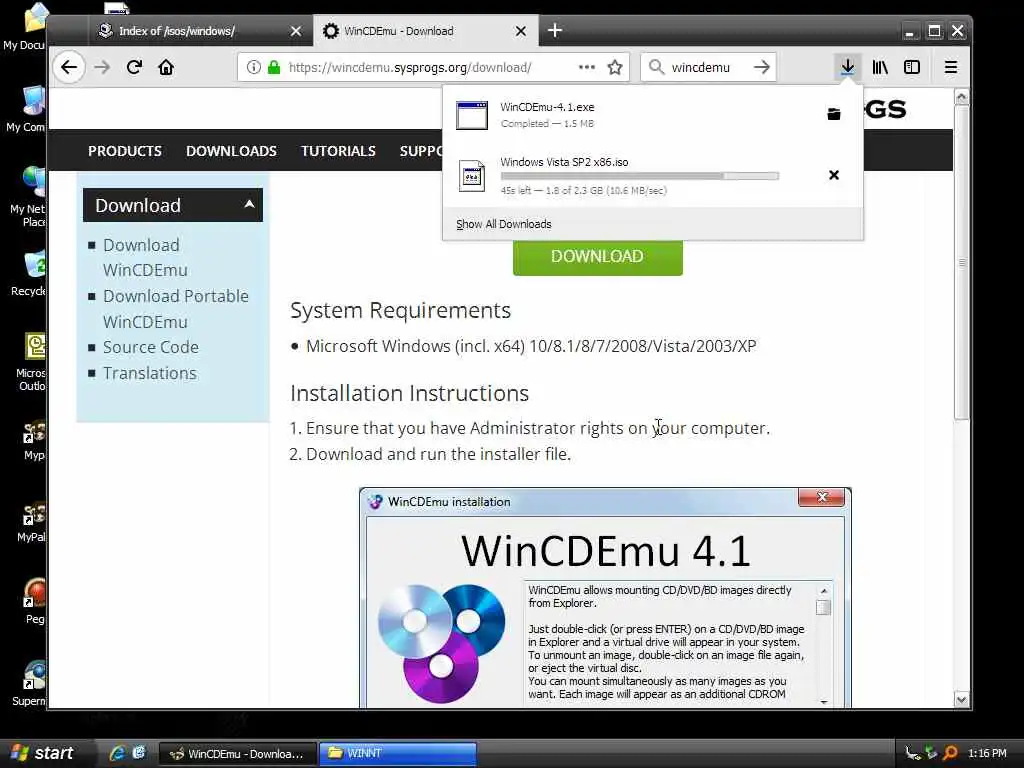Screen dimensions: 1024x768
Task: Click the WinCDEmu installation screenshot image
Action: coord(605,598)
